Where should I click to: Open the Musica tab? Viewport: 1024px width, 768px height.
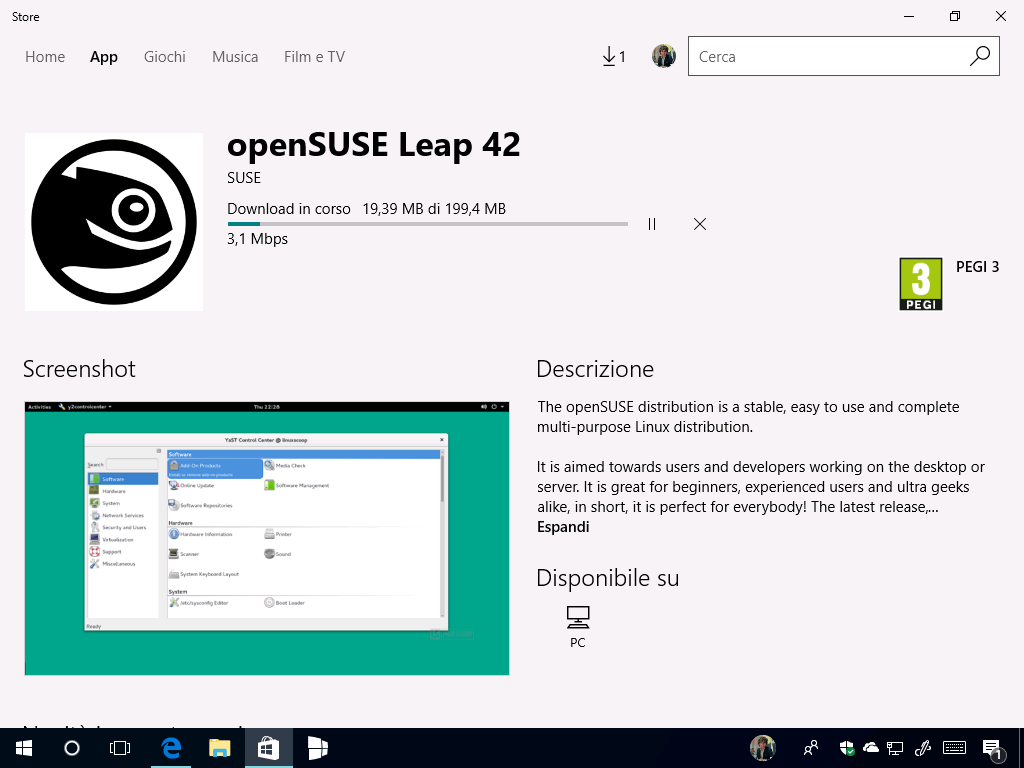[x=235, y=57]
